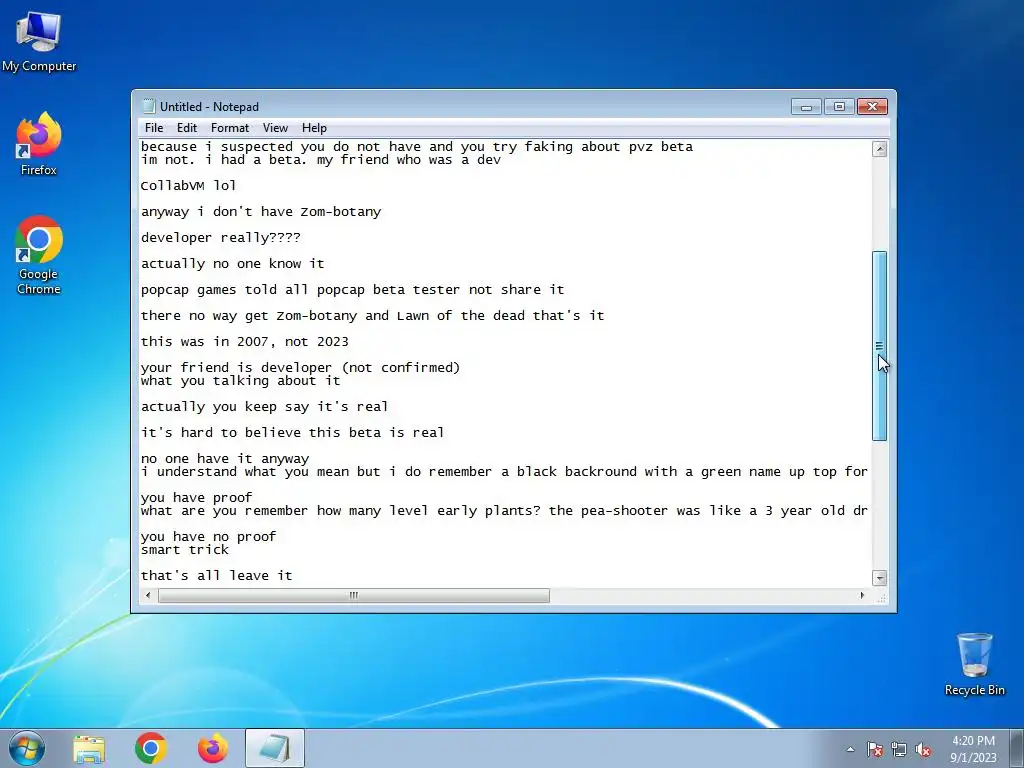Screen dimensions: 1024x768
Task: Open the clock showing 4:20 PM
Action: click(x=973, y=749)
